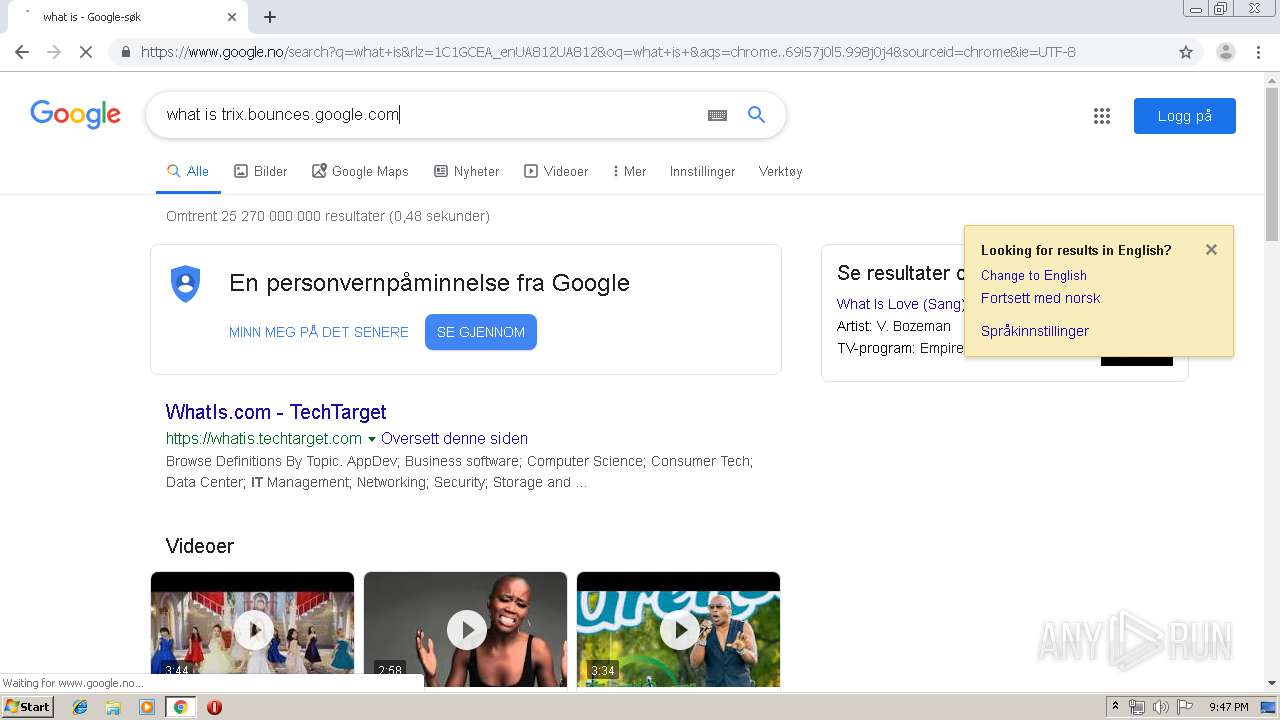Click the Google logo
The width and height of the screenshot is (1280, 720).
click(x=75, y=114)
